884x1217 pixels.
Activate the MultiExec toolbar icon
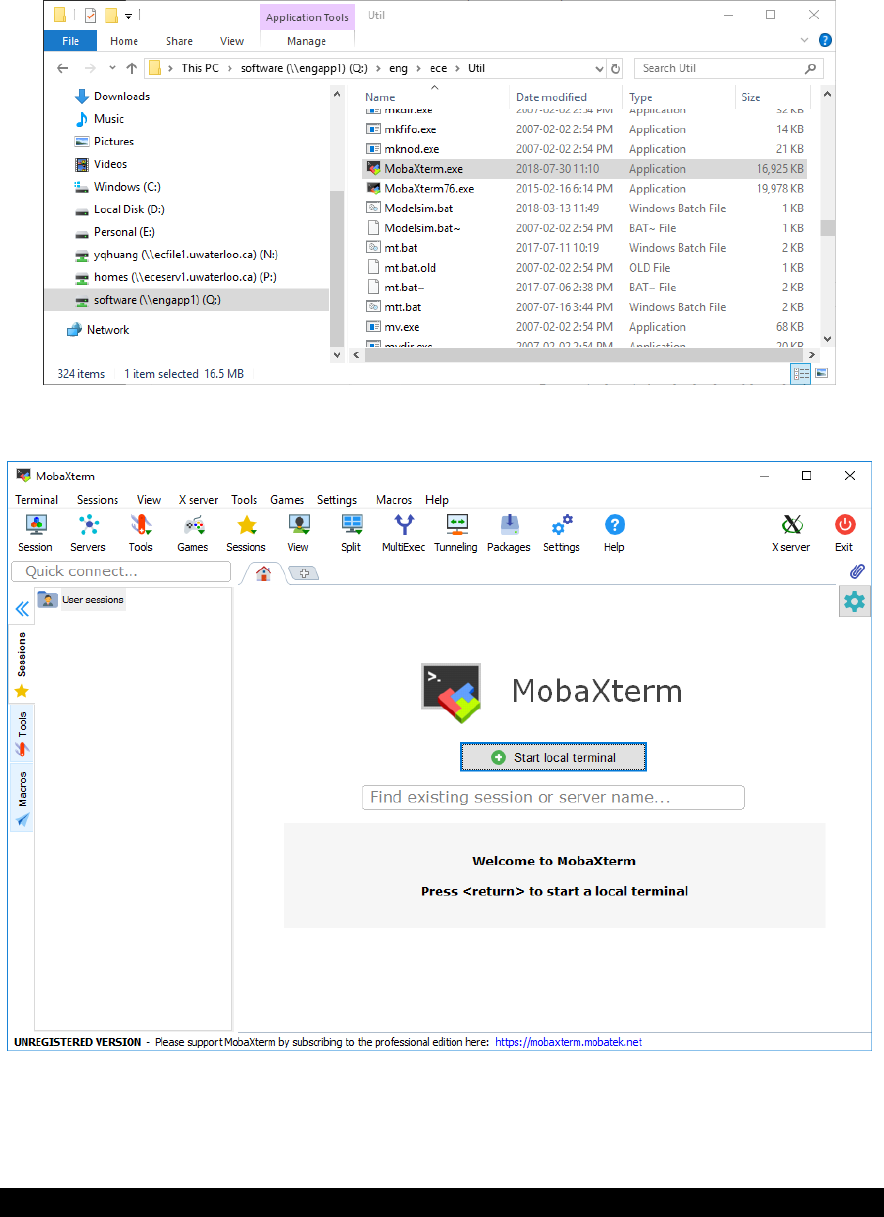pyautogui.click(x=403, y=532)
